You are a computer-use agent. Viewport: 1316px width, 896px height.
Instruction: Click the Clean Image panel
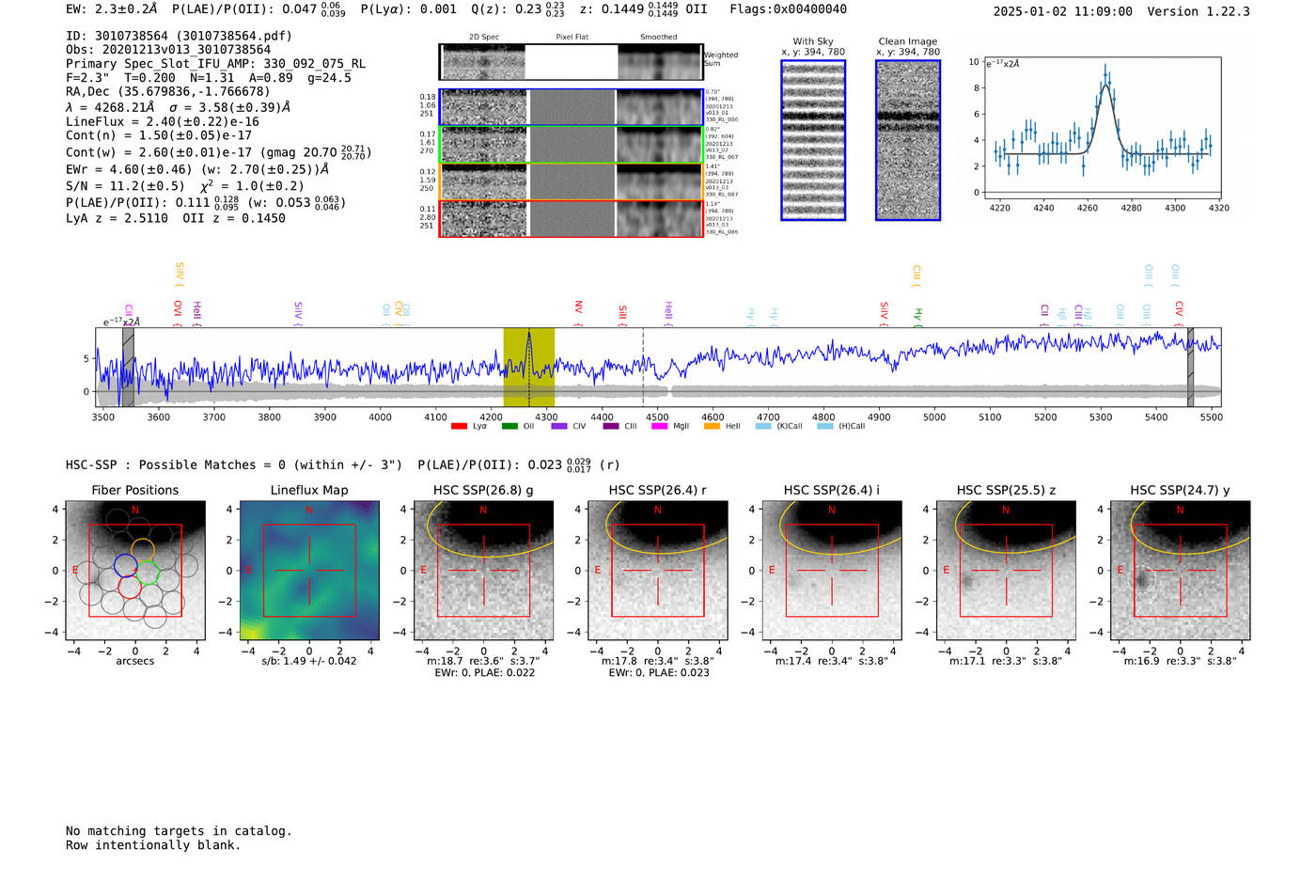coord(908,140)
